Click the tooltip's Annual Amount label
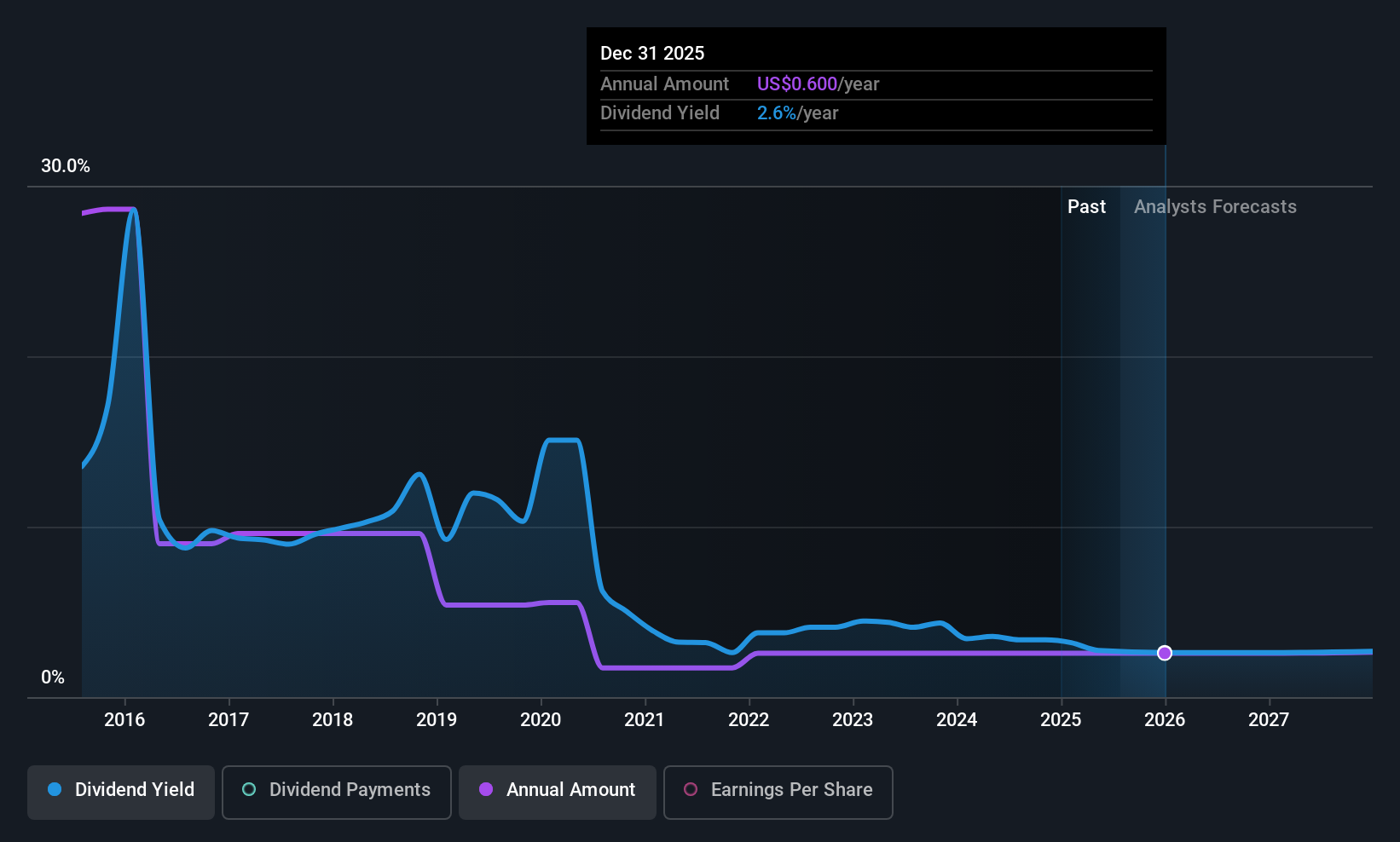 point(664,84)
